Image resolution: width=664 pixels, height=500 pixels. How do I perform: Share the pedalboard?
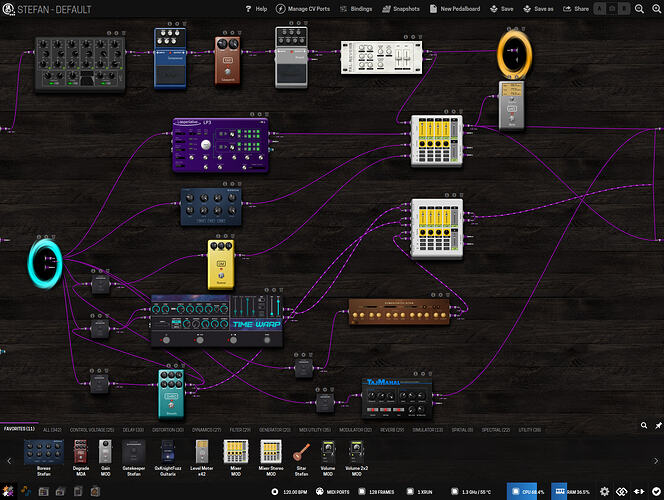click(576, 8)
